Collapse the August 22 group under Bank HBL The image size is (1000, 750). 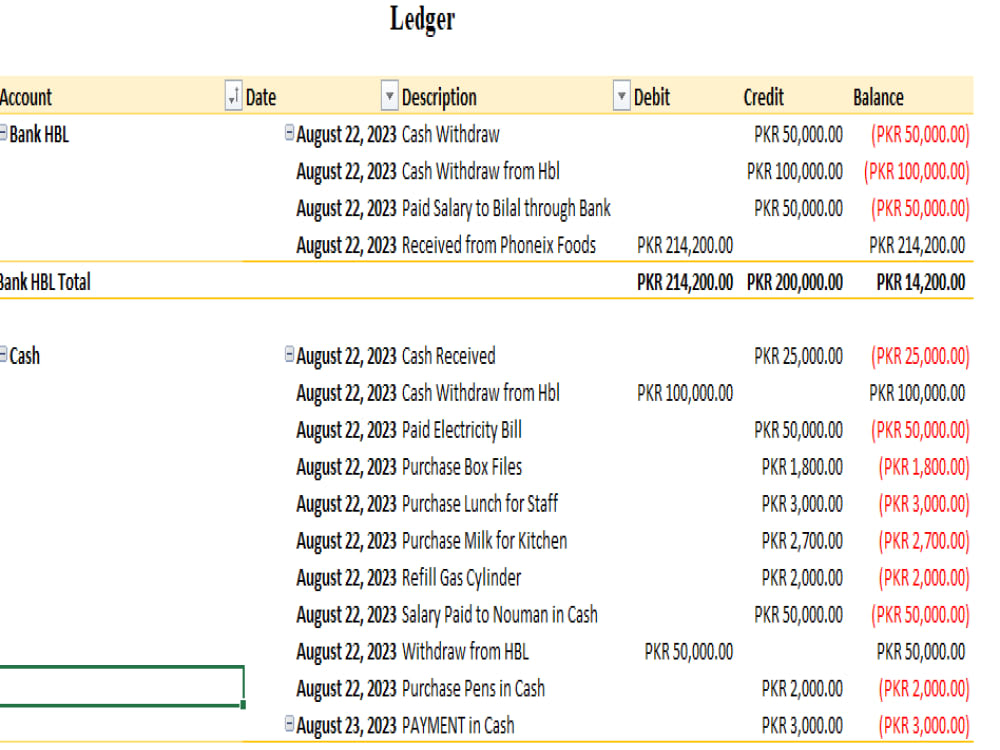[289, 134]
